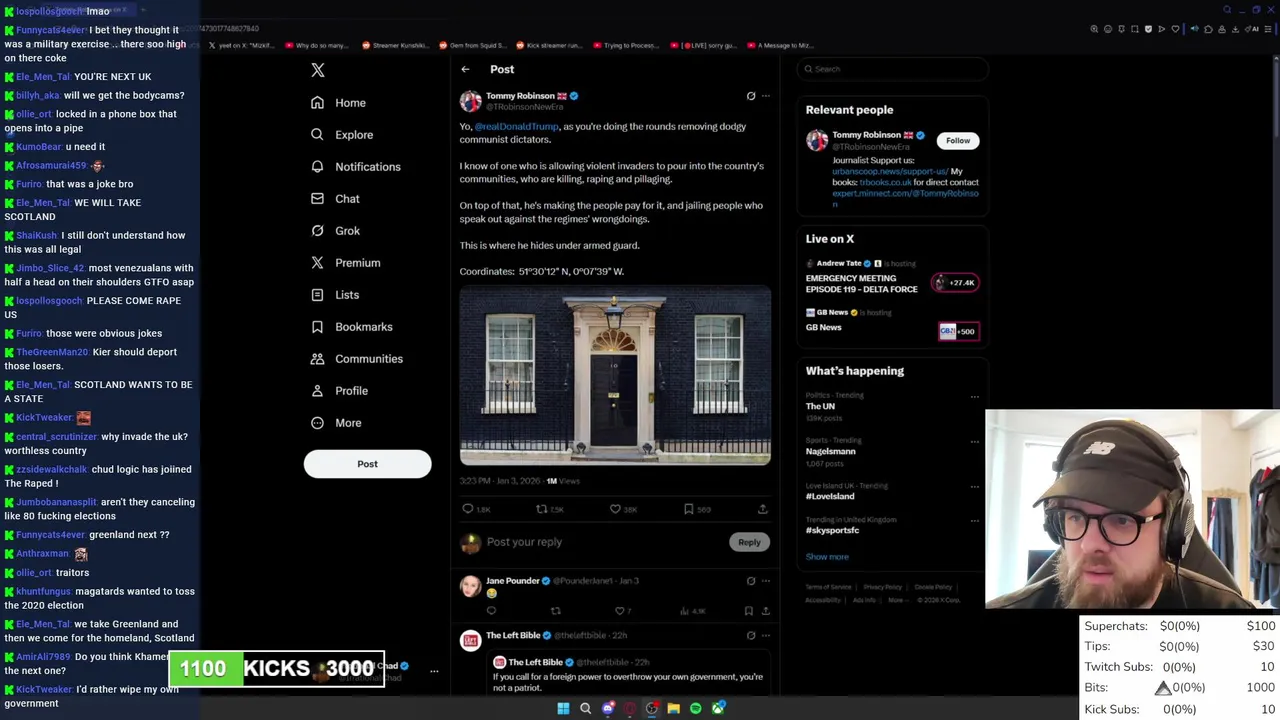Open the trending topic #LoveIsland
This screenshot has width=1280, height=720.
tap(830, 496)
